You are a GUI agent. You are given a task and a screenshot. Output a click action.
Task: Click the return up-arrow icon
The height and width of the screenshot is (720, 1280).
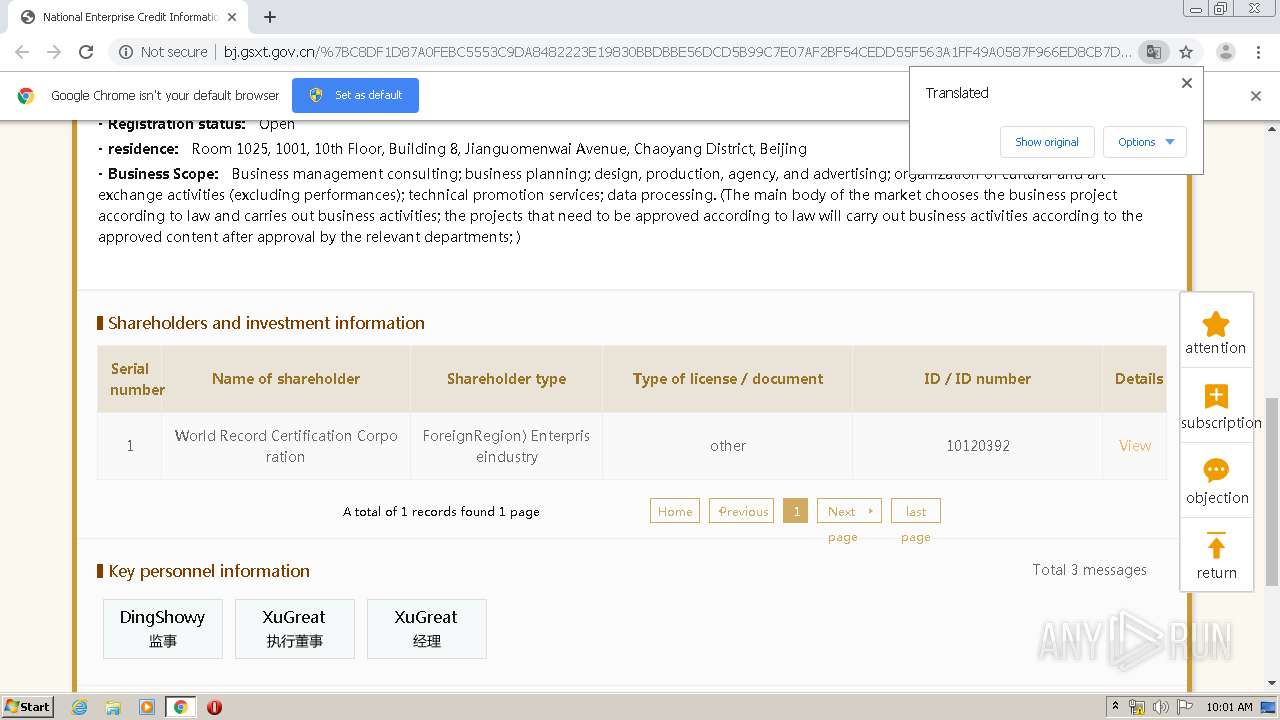click(x=1215, y=547)
